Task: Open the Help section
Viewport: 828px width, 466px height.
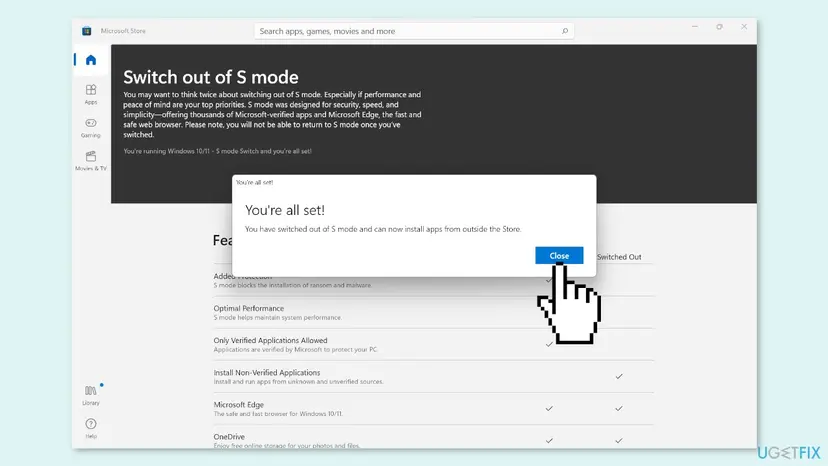Action: (x=91, y=428)
